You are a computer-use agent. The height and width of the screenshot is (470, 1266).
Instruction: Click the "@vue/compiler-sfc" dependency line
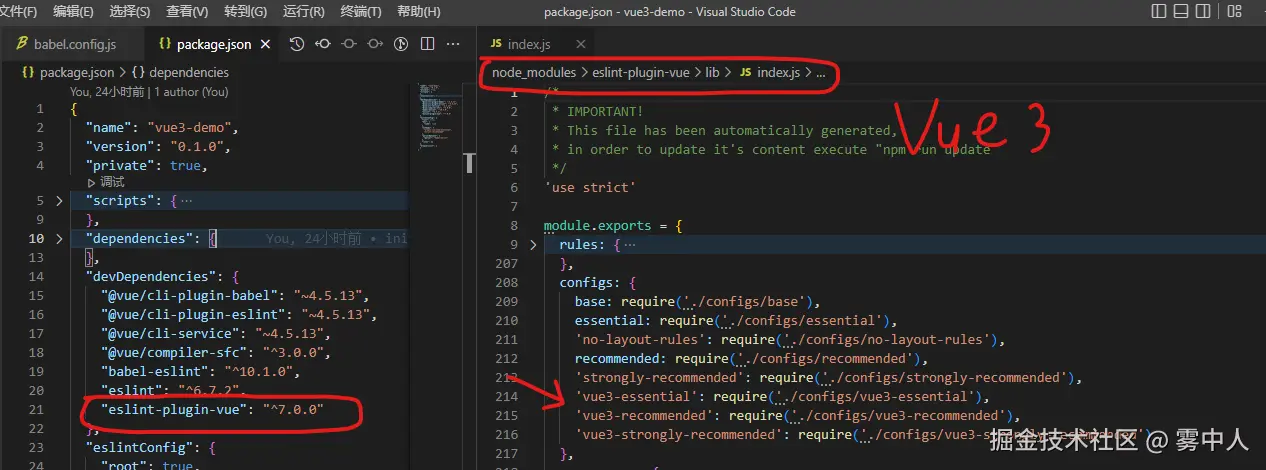(215, 353)
